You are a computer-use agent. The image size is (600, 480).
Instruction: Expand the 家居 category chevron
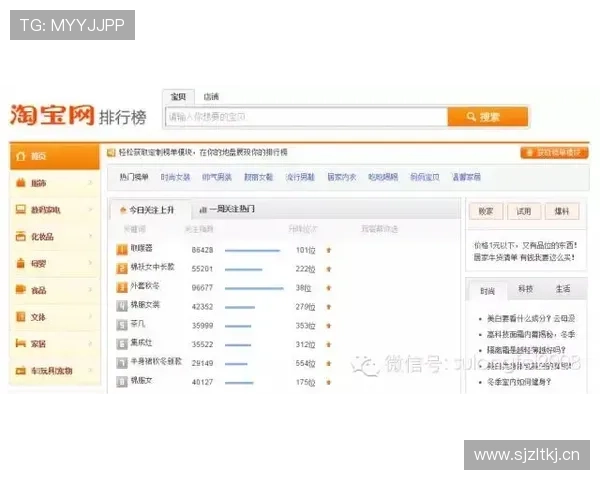tap(91, 343)
